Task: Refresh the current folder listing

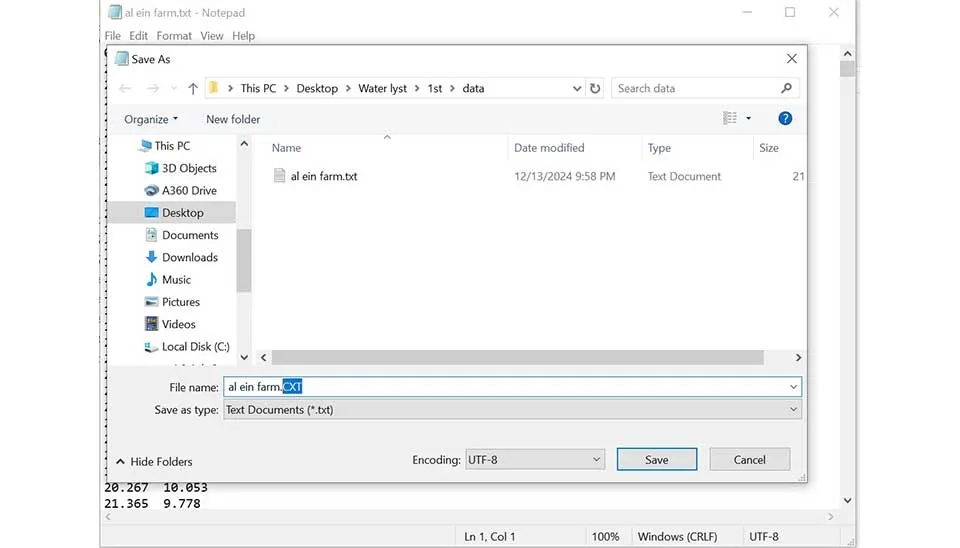Action: 595,89
